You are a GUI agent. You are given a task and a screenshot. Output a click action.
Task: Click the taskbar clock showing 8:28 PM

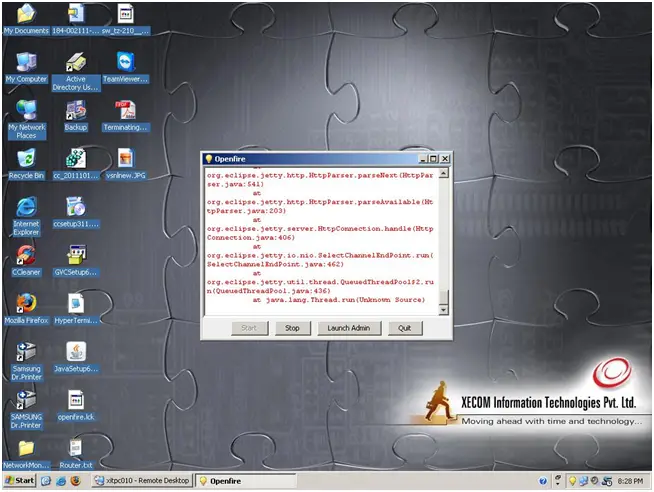point(630,481)
